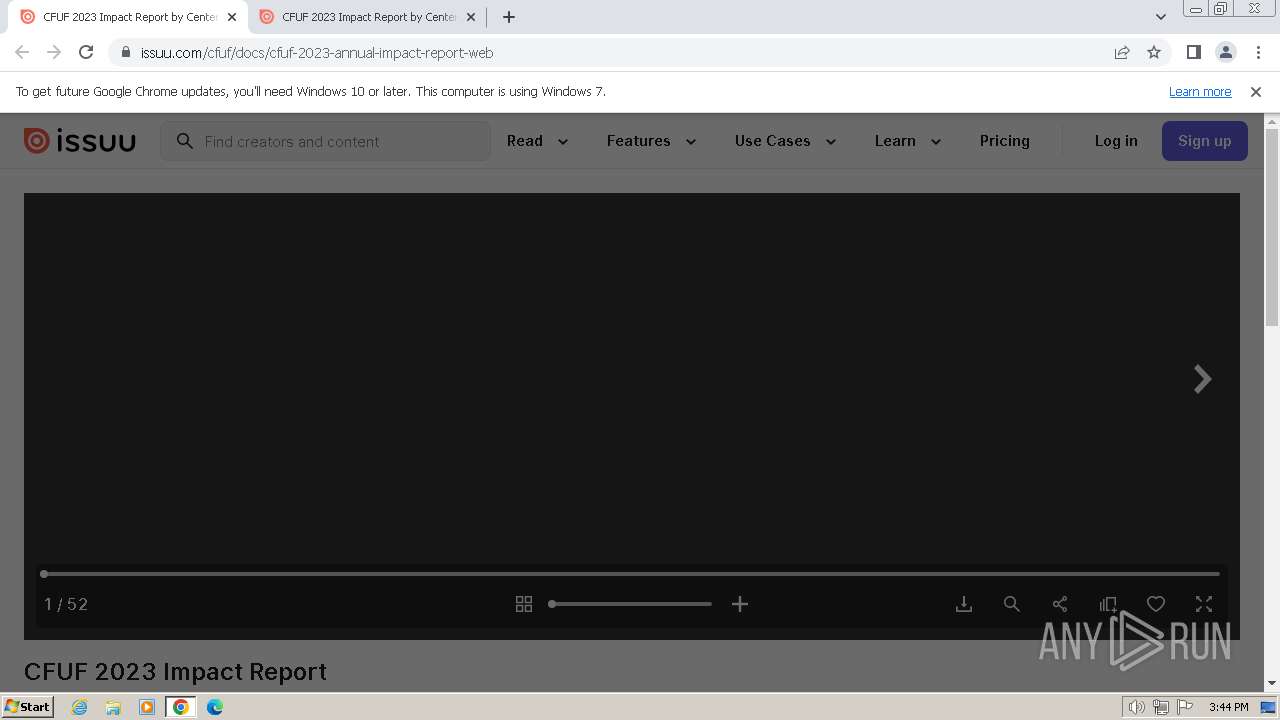
Task: Go to the next page arrow
Action: pos(1203,379)
